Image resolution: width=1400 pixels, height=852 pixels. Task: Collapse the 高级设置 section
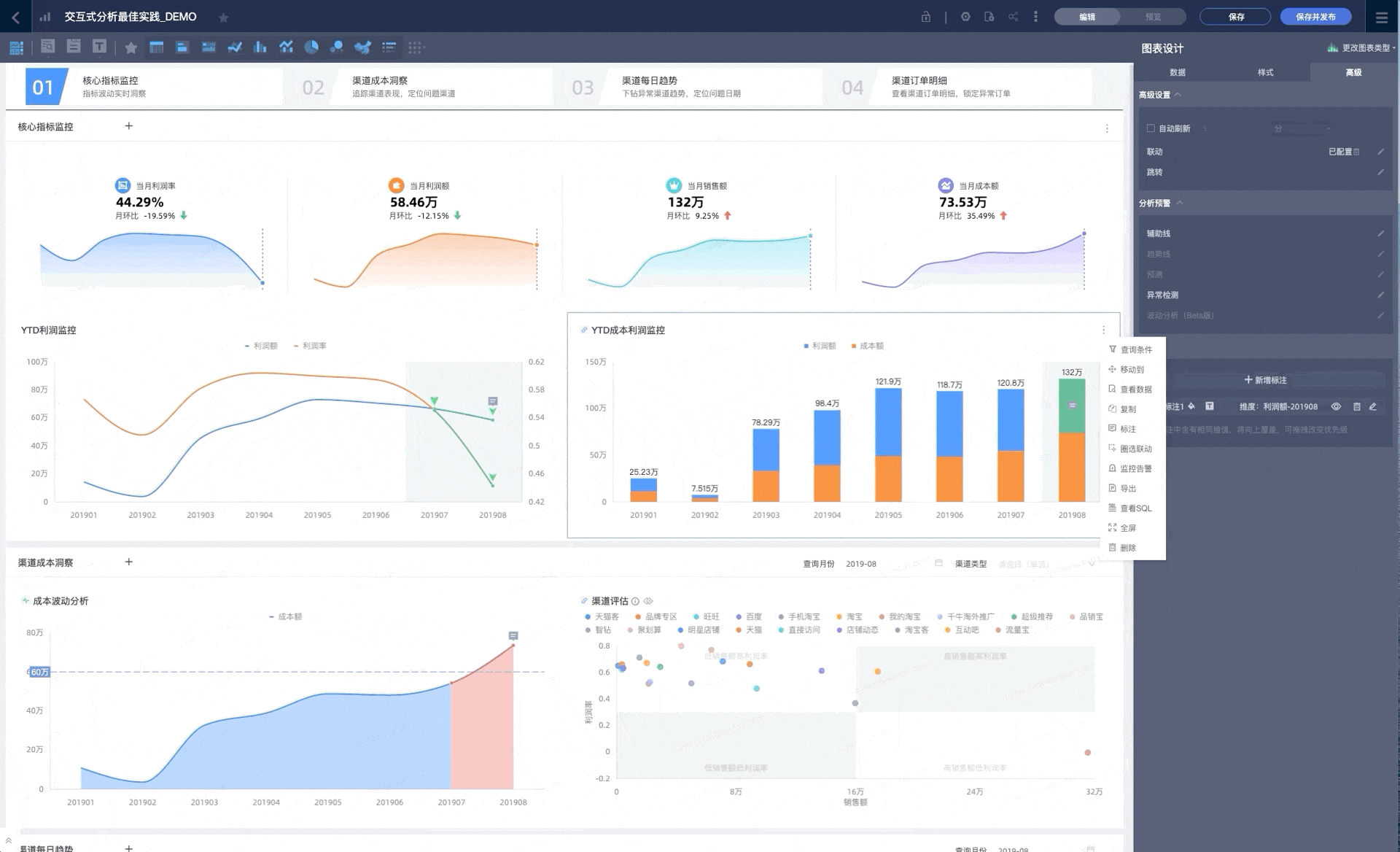(x=1178, y=94)
